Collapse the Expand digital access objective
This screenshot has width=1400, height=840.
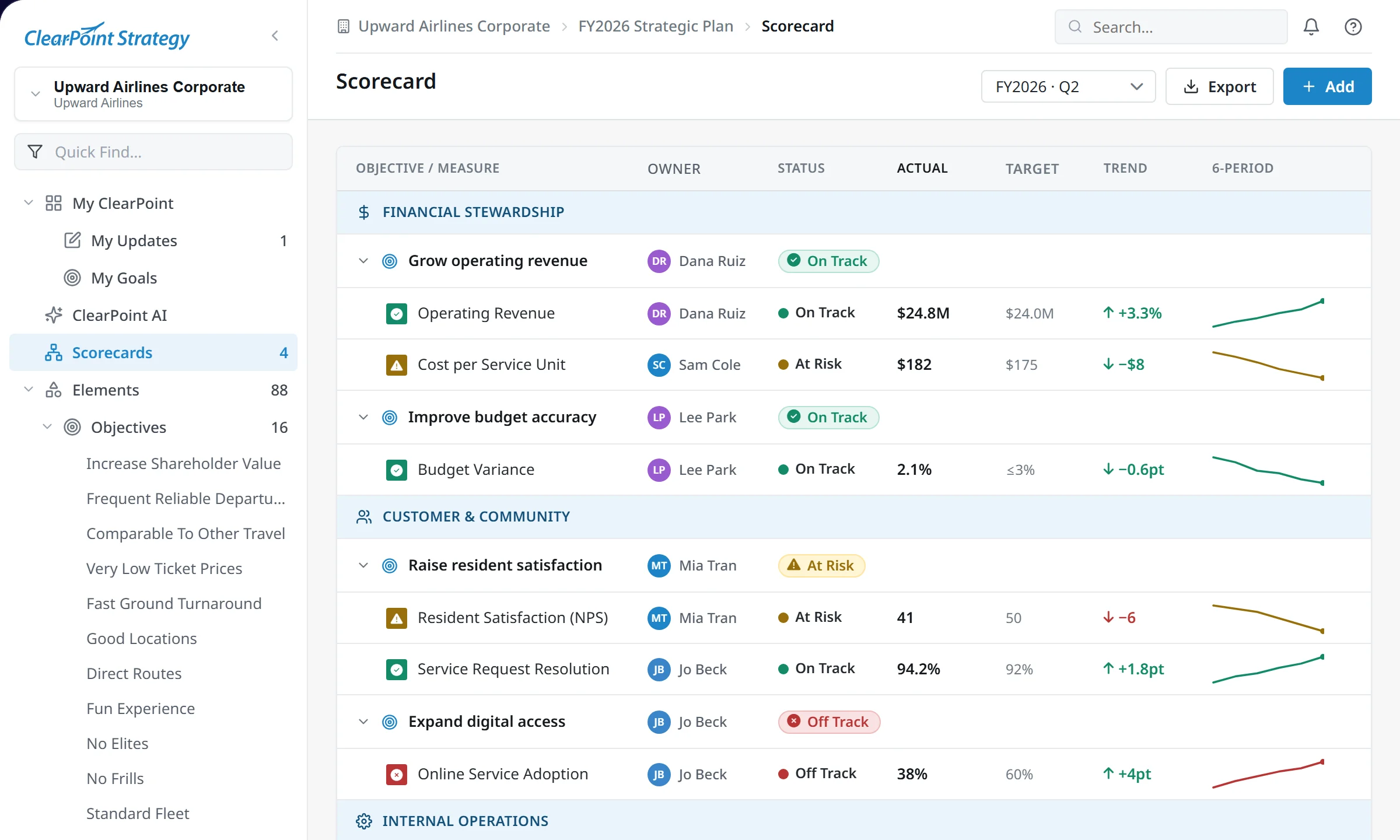coord(363,722)
